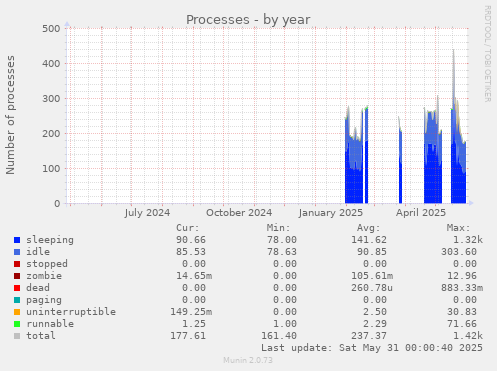
Task: Click the zombie average value 105.61m
Action: tap(372, 276)
